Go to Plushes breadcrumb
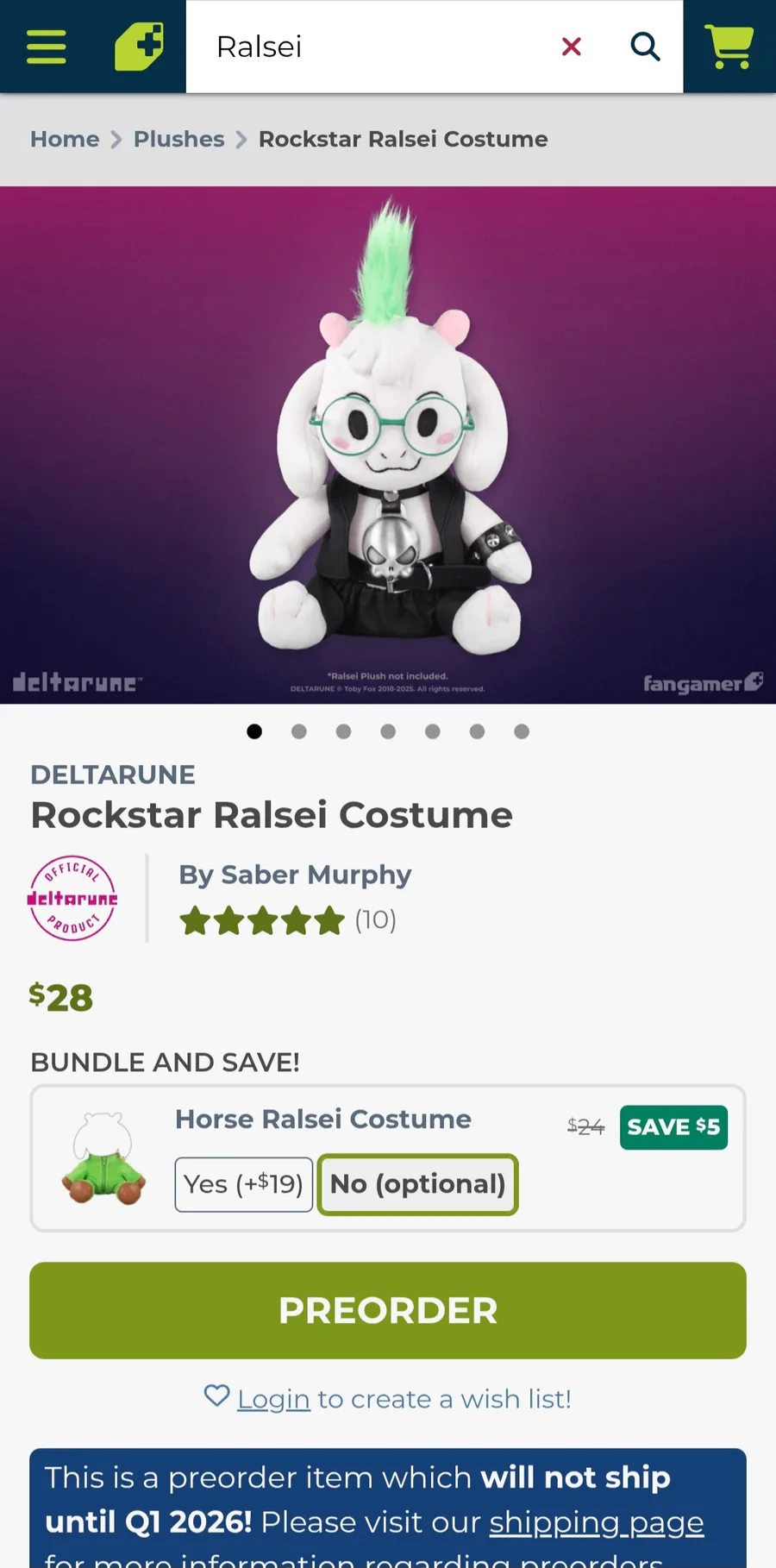This screenshot has width=776, height=1568. pos(178,139)
